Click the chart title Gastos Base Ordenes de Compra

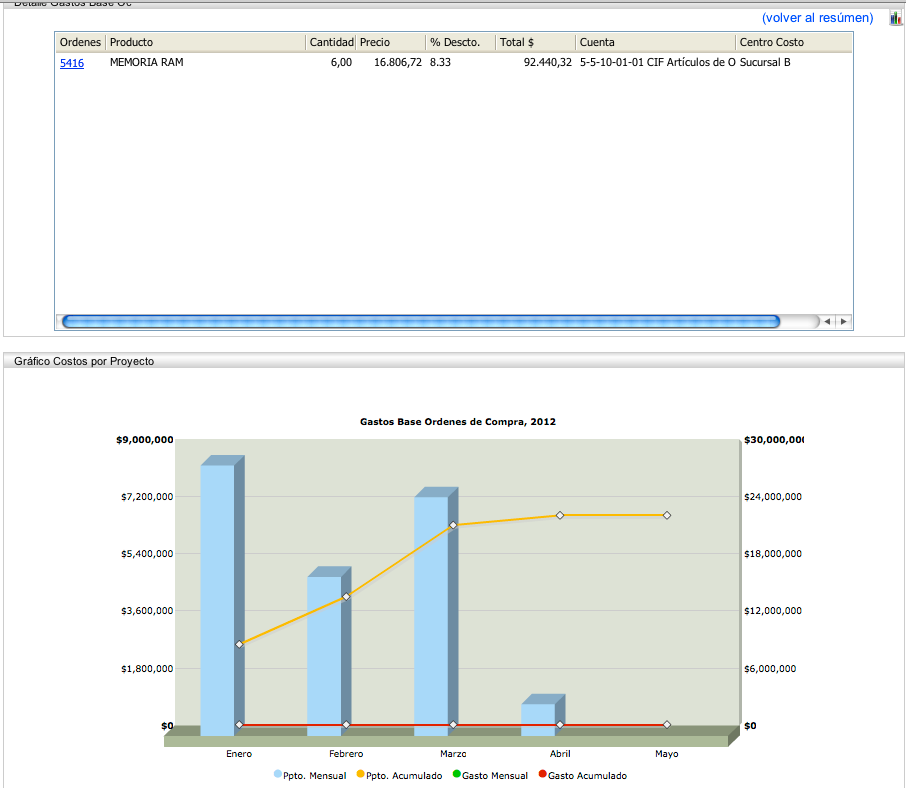458,422
